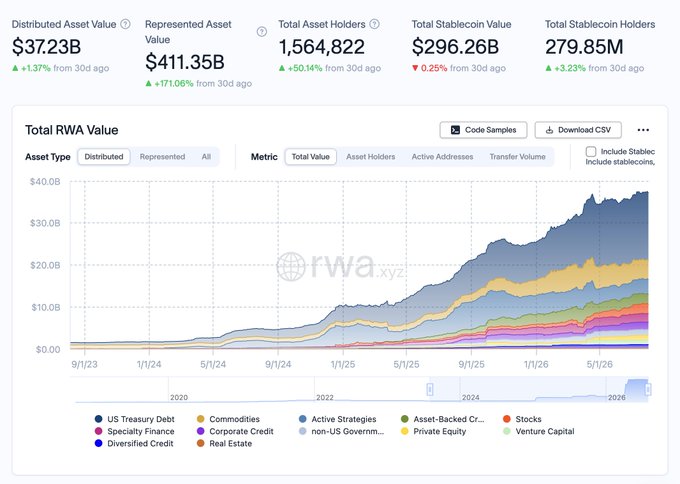The image size is (680, 484).
Task: Toggle Specialty Finance legend series
Action: (x=135, y=431)
